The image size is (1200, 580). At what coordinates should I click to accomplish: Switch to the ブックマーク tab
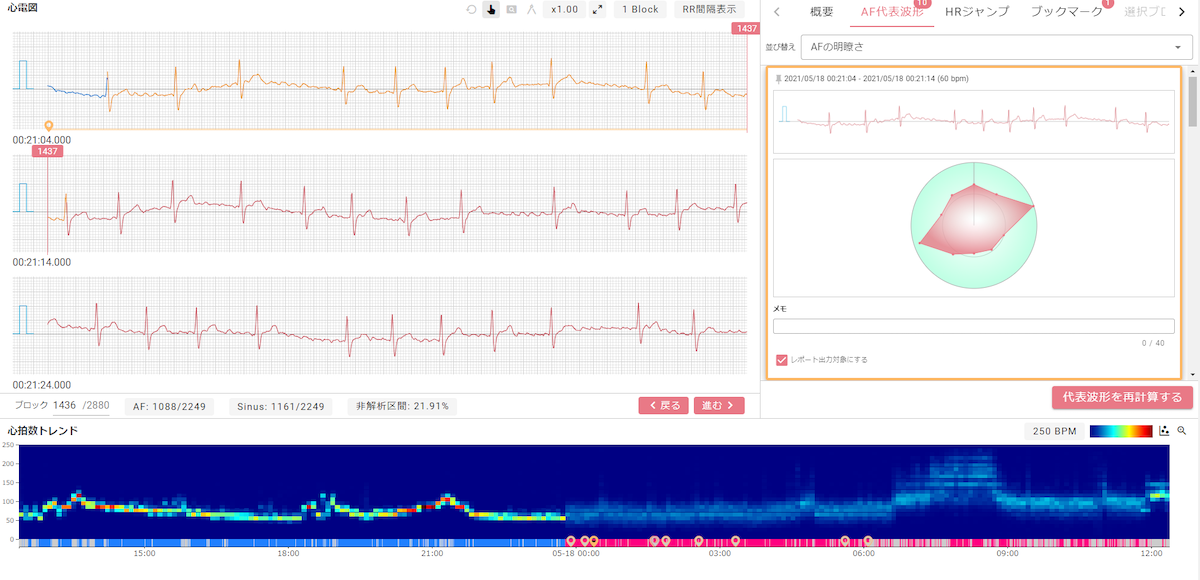pyautogui.click(x=1066, y=12)
